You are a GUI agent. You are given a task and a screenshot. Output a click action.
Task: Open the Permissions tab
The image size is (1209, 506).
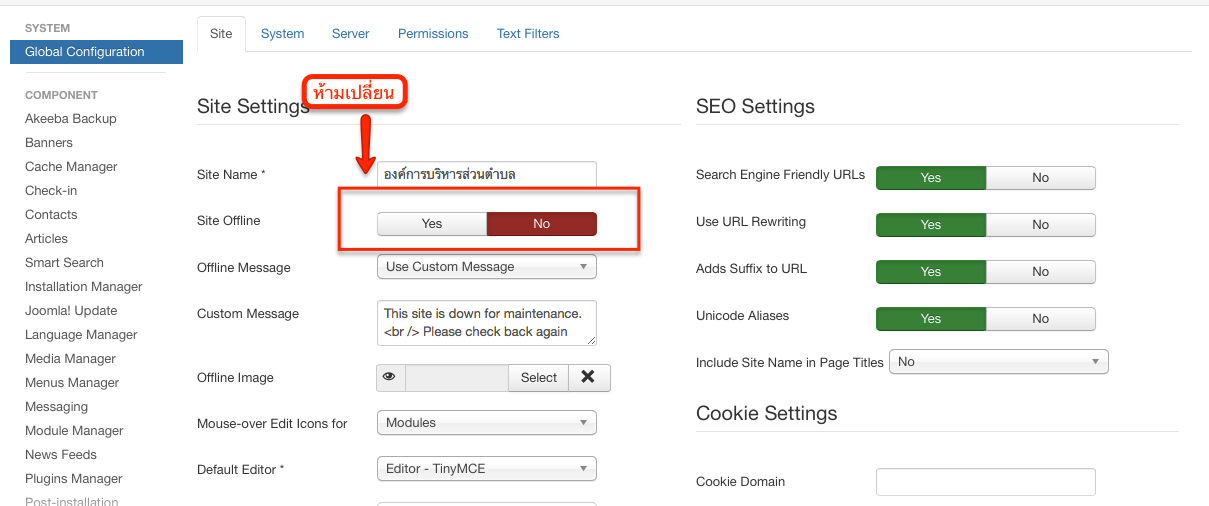433,34
